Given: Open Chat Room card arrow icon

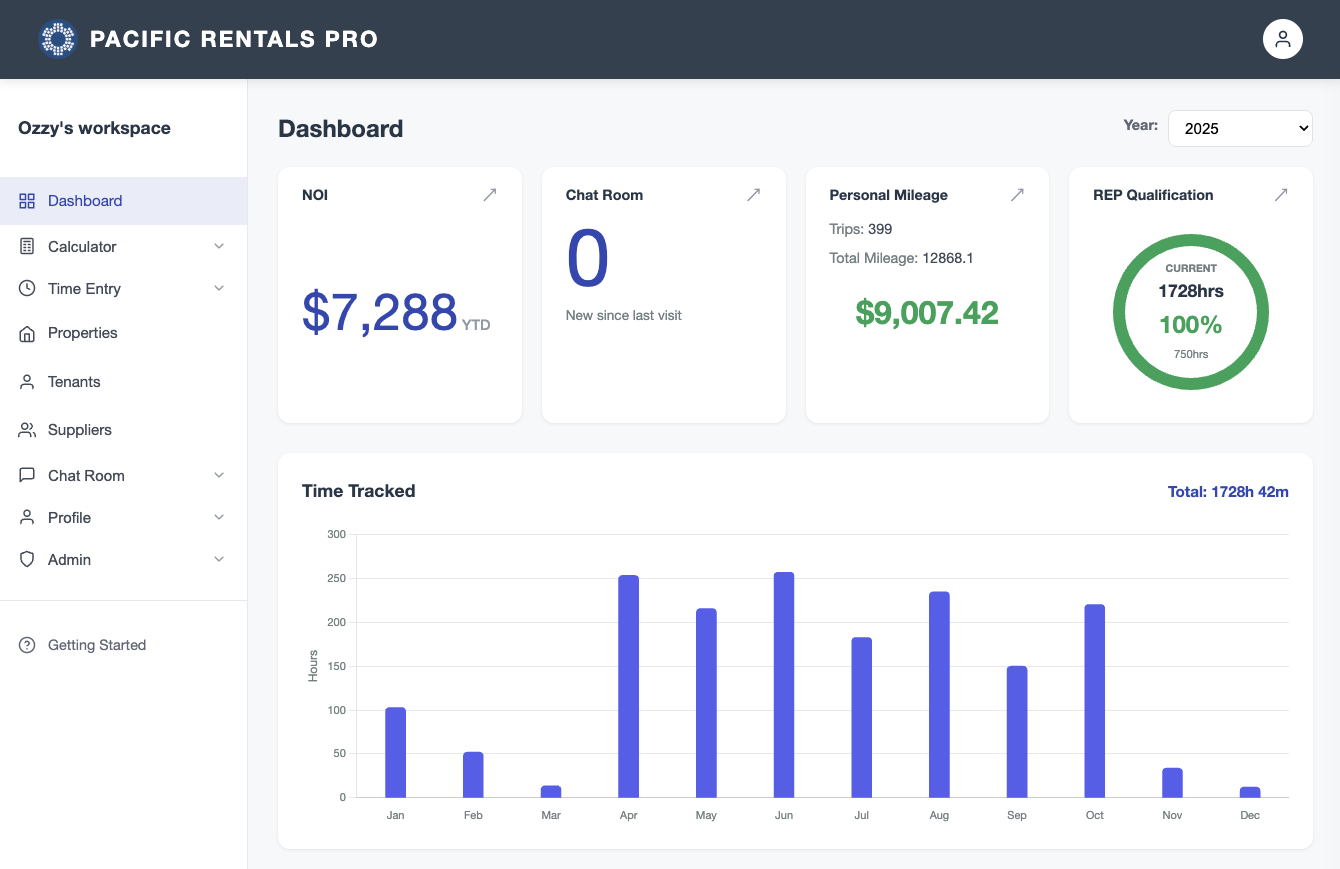Looking at the screenshot, I should click(753, 195).
